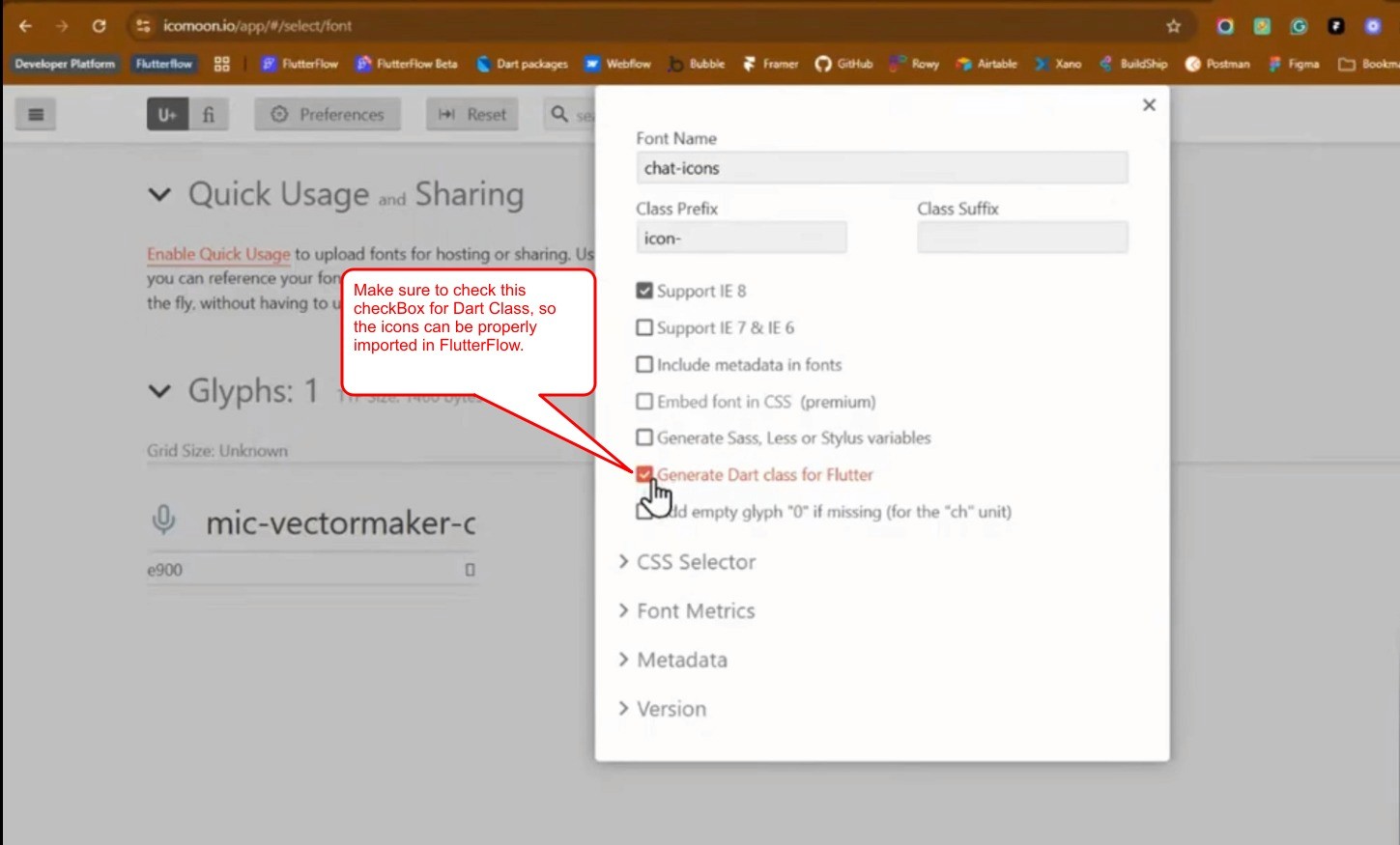Open the Bookmarks folder
The height and width of the screenshot is (845, 1400).
click(x=1367, y=64)
